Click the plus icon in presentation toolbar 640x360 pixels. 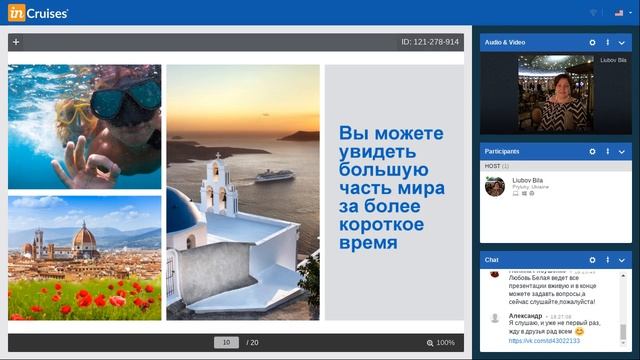pyautogui.click(x=16, y=42)
